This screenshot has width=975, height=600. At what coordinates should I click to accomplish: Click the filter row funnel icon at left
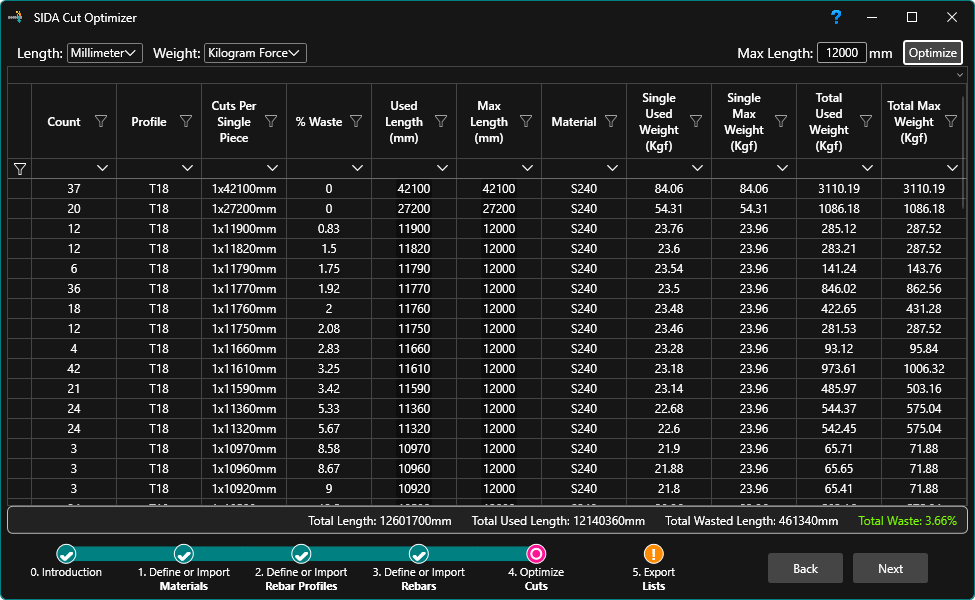click(19, 168)
